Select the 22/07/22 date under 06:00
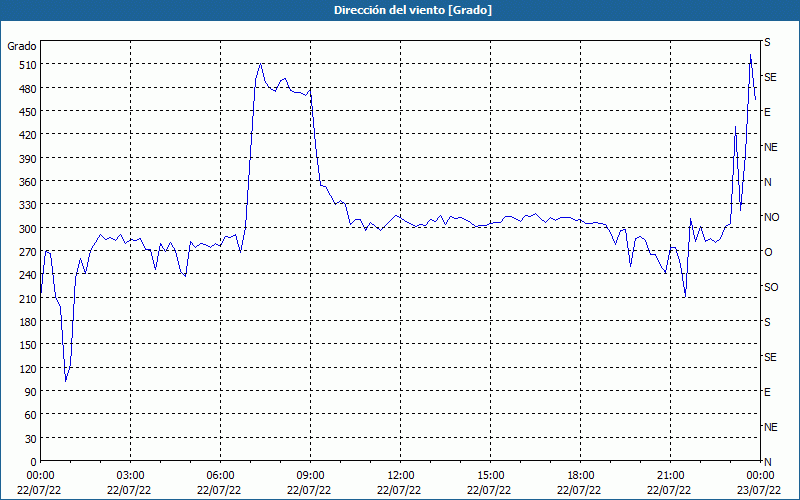The height and width of the screenshot is (500, 800). 220,490
